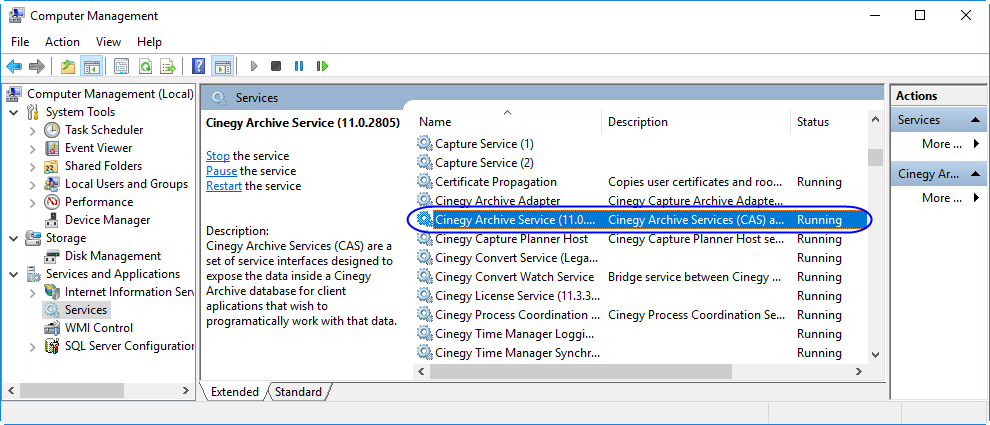Collapse the Cinegy Ar... Actions section
The width and height of the screenshot is (990, 425).
click(x=975, y=174)
